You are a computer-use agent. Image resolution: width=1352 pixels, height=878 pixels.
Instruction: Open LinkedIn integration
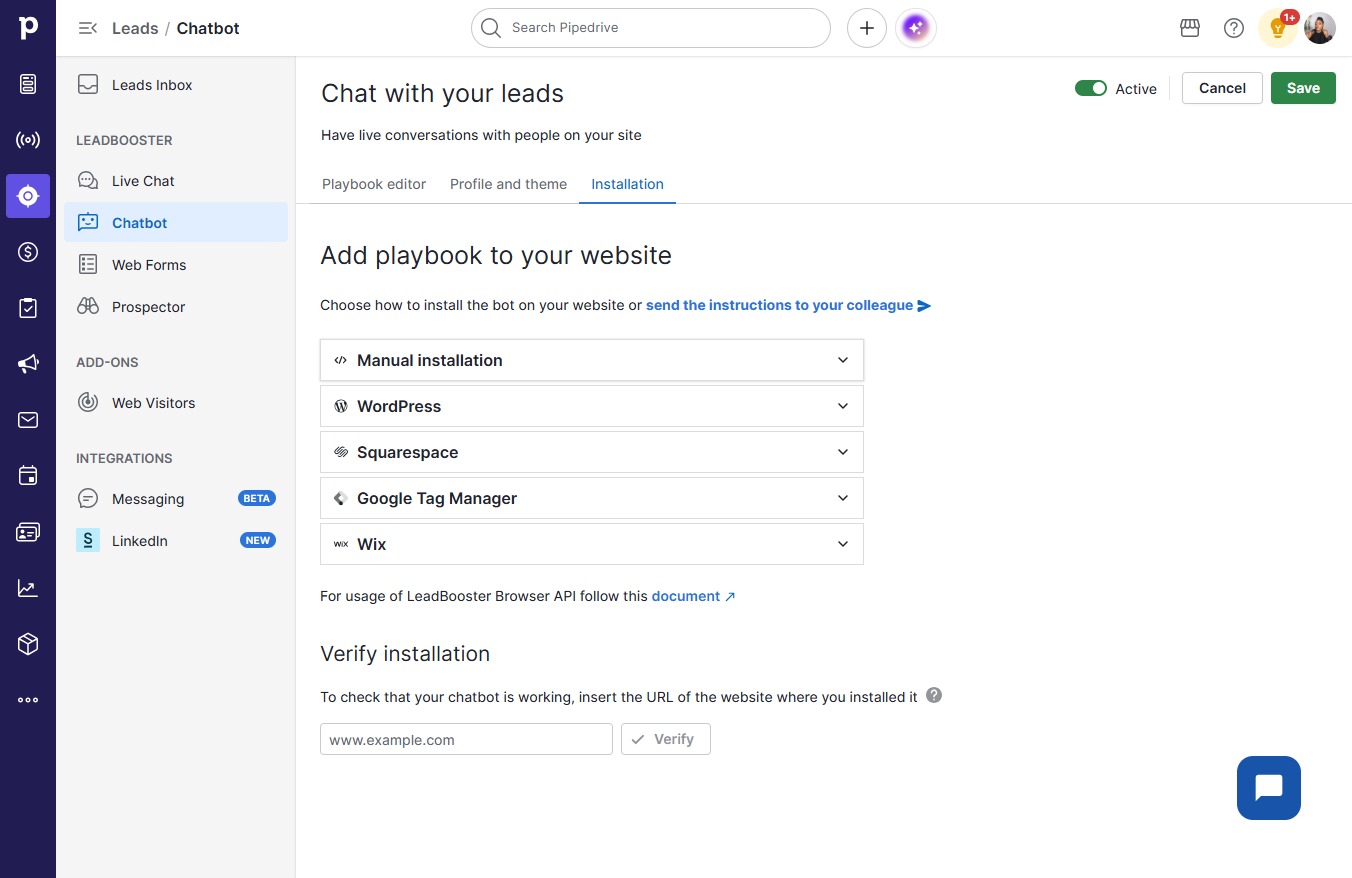[x=176, y=541]
